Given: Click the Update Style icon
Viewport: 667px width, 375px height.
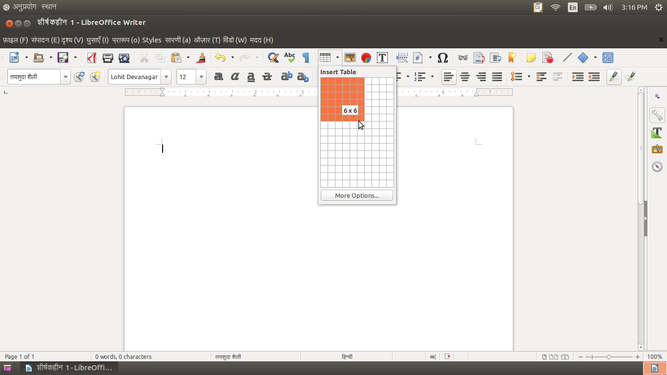Looking at the screenshot, I should [79, 77].
